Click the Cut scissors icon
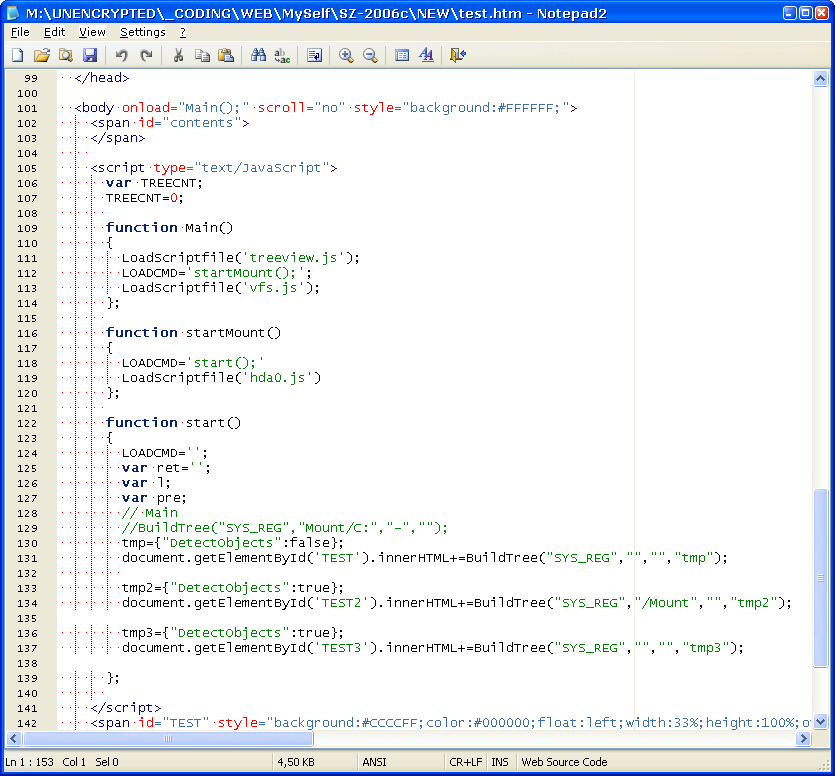 pos(178,55)
